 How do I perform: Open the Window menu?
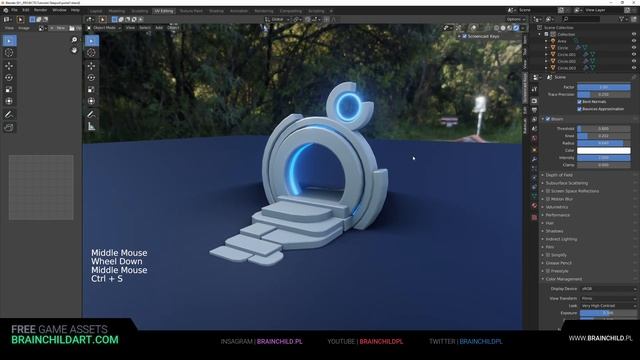[59, 10]
